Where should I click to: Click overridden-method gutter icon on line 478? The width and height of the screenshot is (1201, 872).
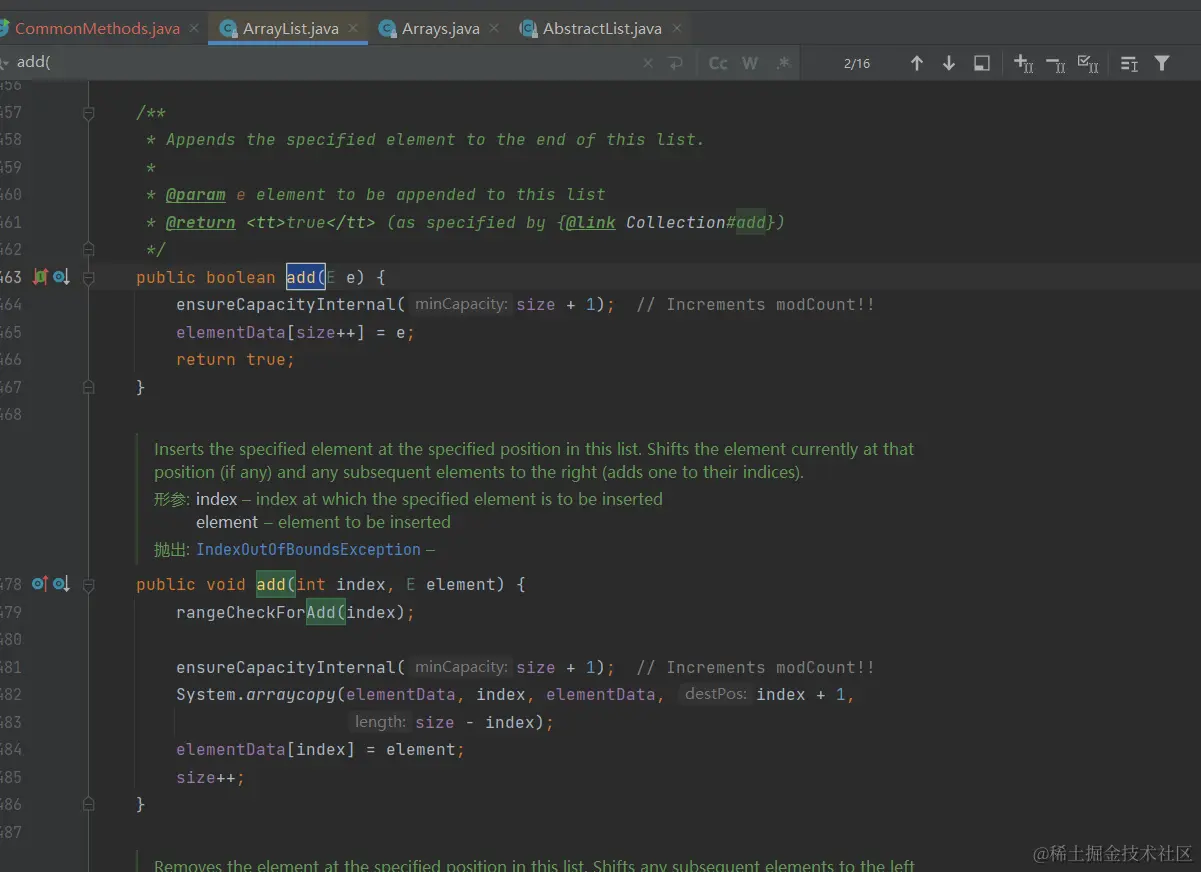pos(61,584)
